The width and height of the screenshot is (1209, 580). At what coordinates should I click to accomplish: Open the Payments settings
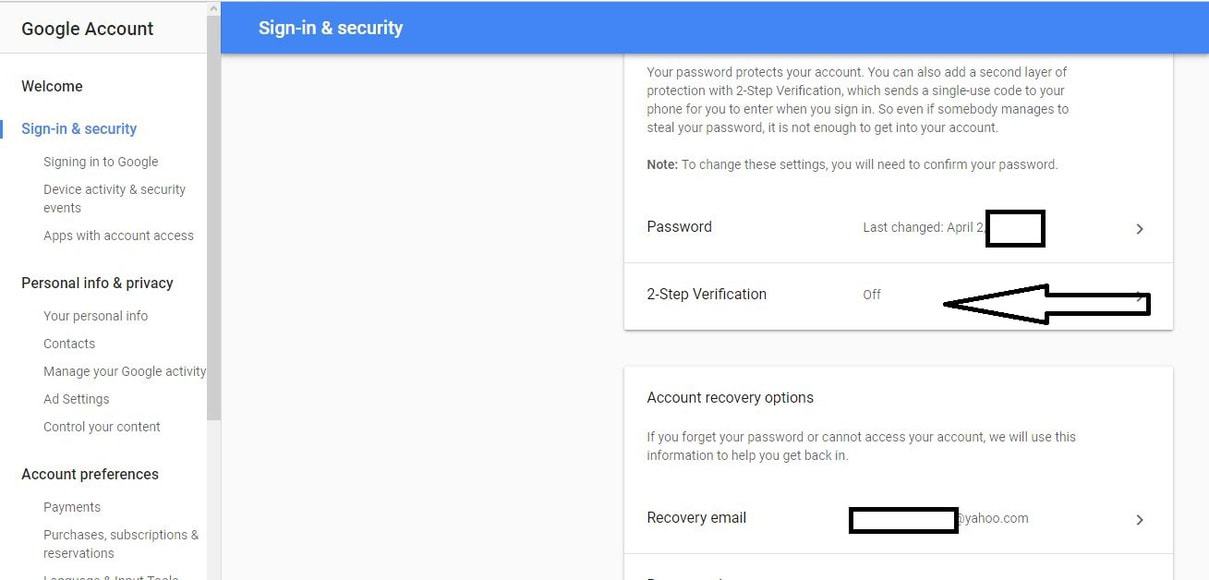(x=71, y=507)
